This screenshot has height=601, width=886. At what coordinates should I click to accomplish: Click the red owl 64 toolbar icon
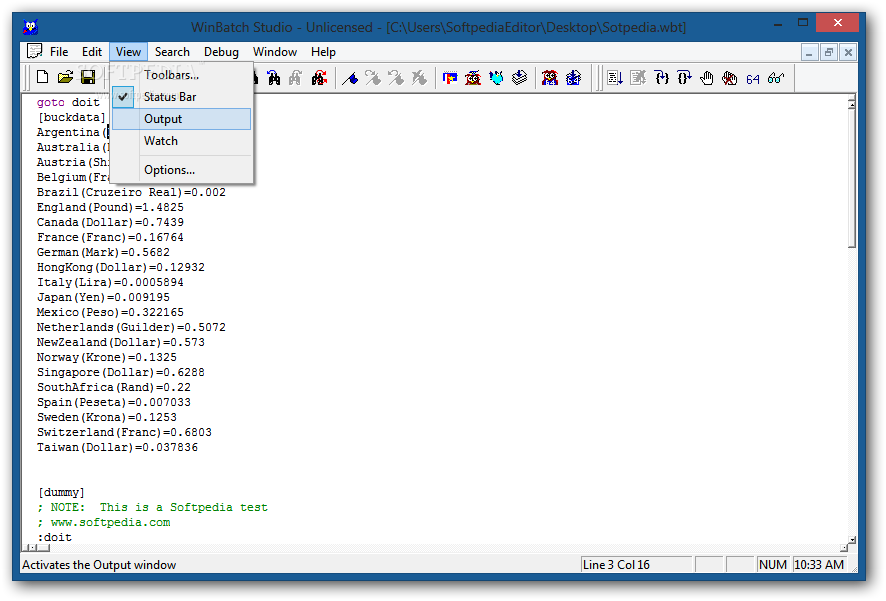[550, 78]
